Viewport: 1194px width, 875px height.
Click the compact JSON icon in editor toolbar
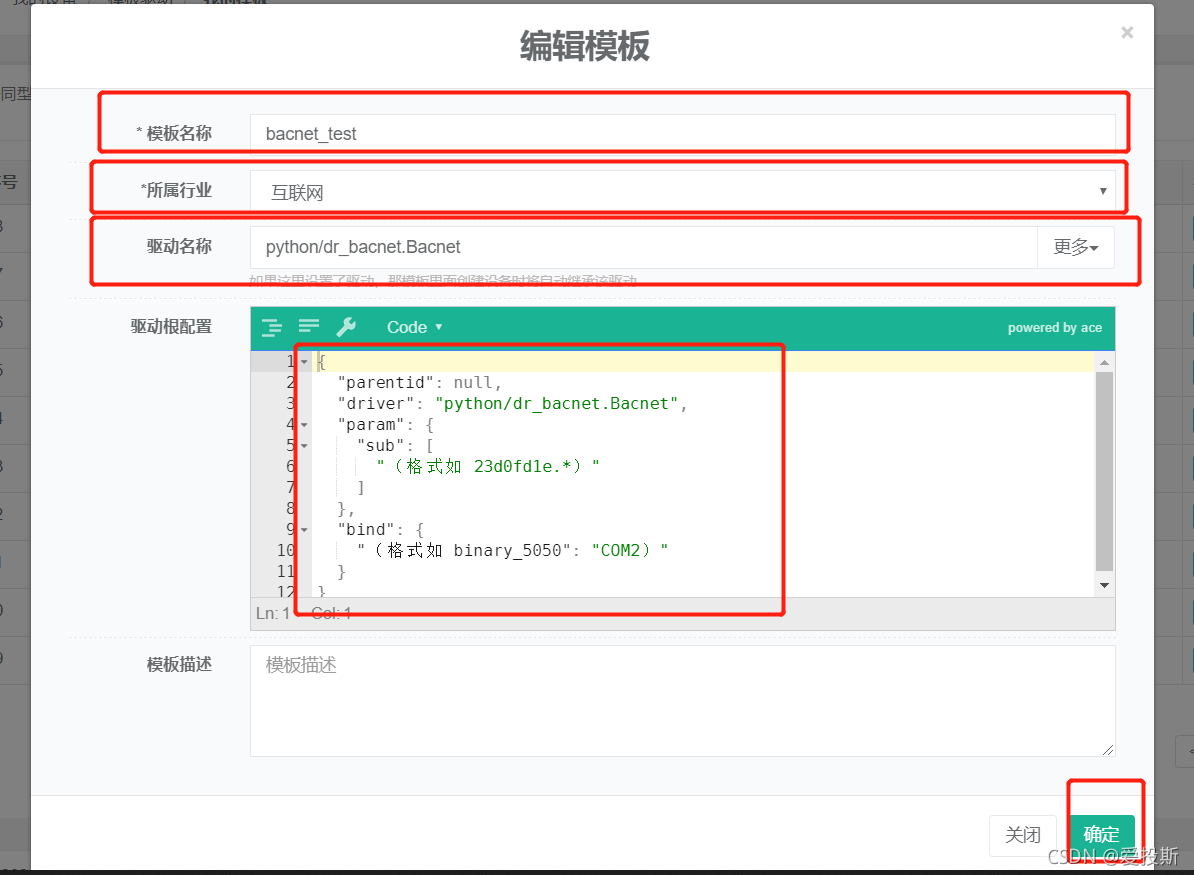[x=309, y=327]
